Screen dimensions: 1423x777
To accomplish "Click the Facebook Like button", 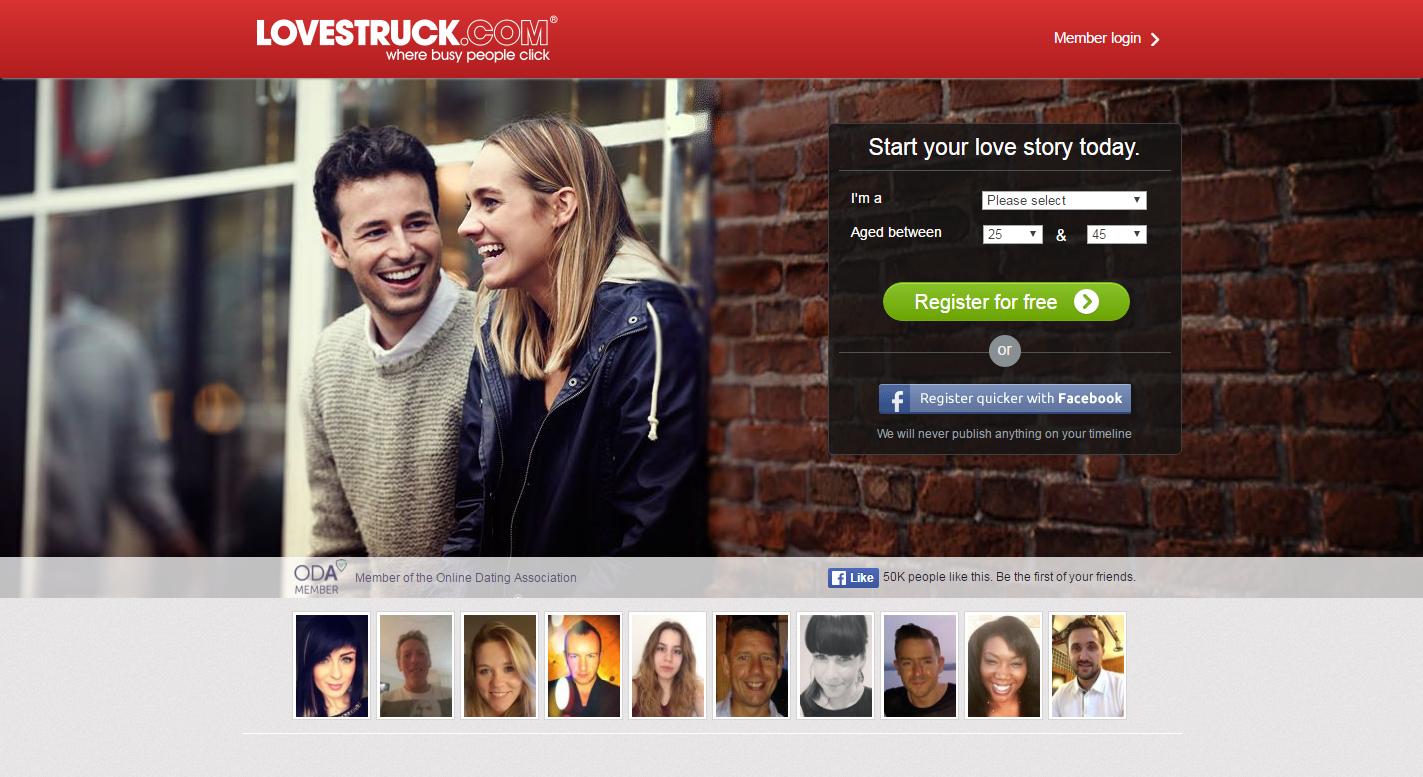I will click(853, 577).
